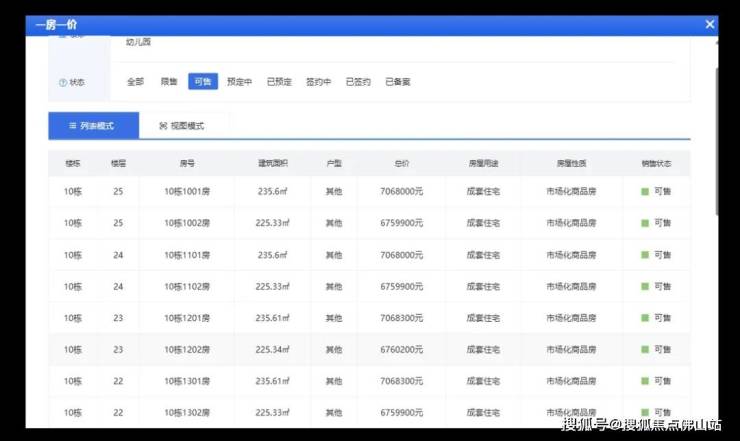Click the 签约中 status option
This screenshot has width=740, height=441.
[x=318, y=82]
